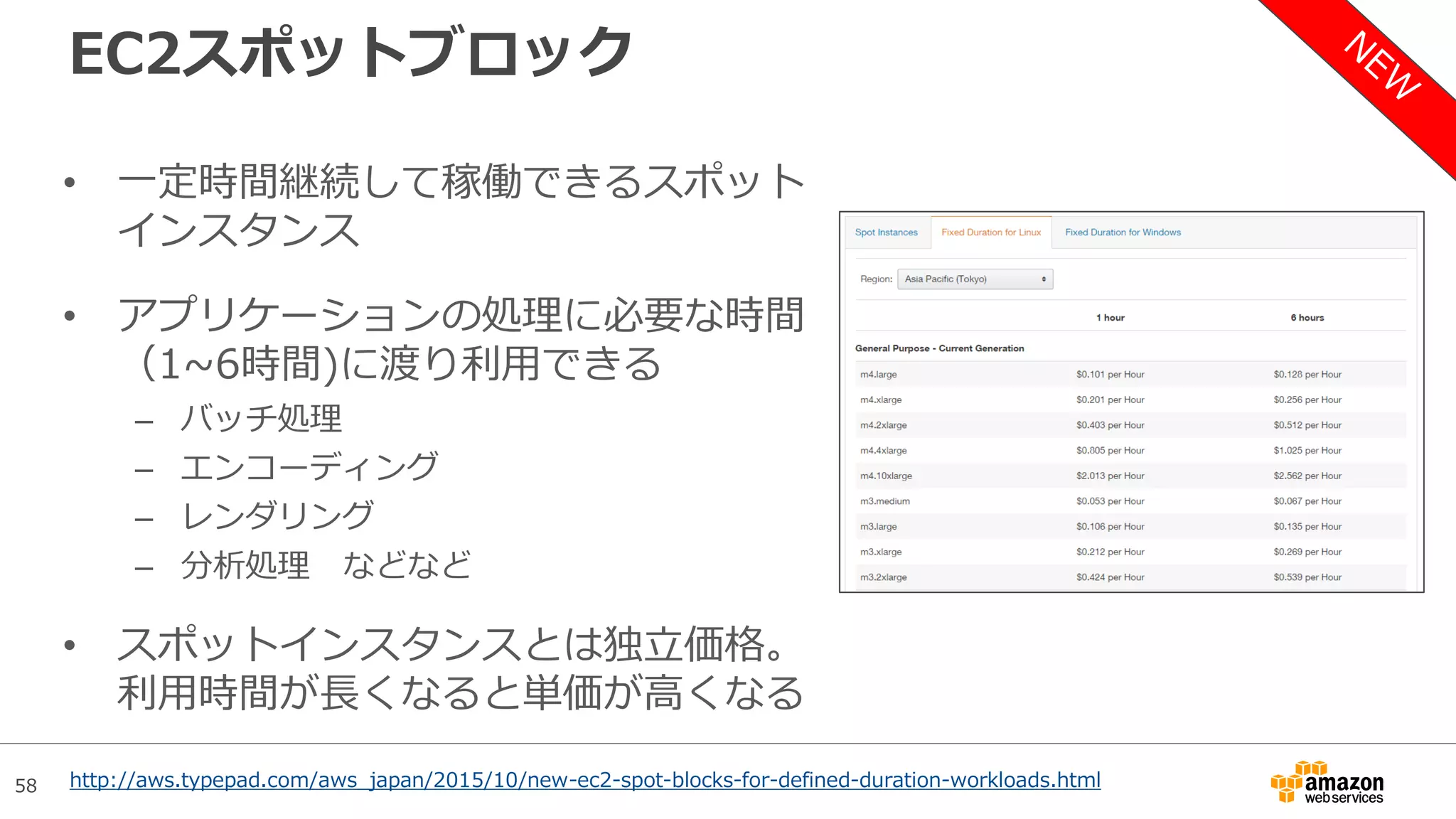The width and height of the screenshot is (1456, 819).
Task: Click the $2.013 per Hour price
Action: 1110,476
